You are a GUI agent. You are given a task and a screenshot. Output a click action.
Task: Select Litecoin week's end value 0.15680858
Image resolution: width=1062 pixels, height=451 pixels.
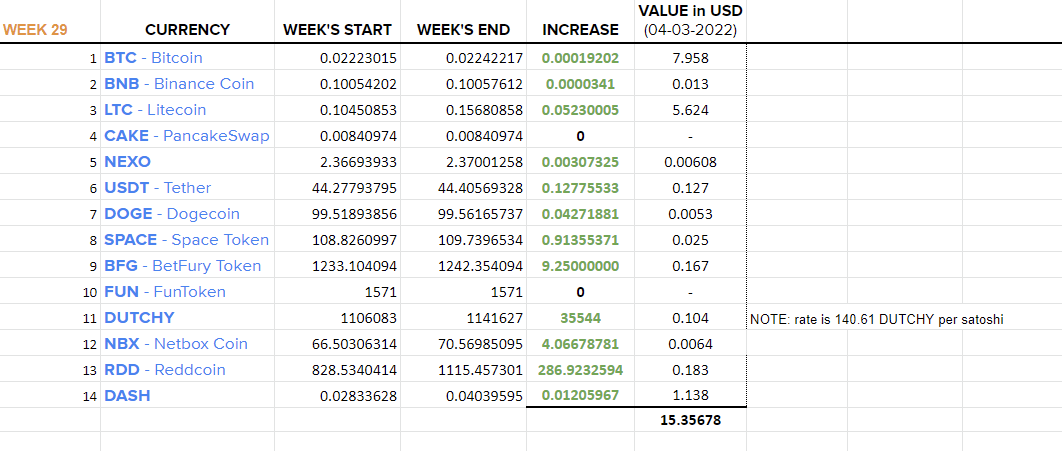pyautogui.click(x=484, y=110)
